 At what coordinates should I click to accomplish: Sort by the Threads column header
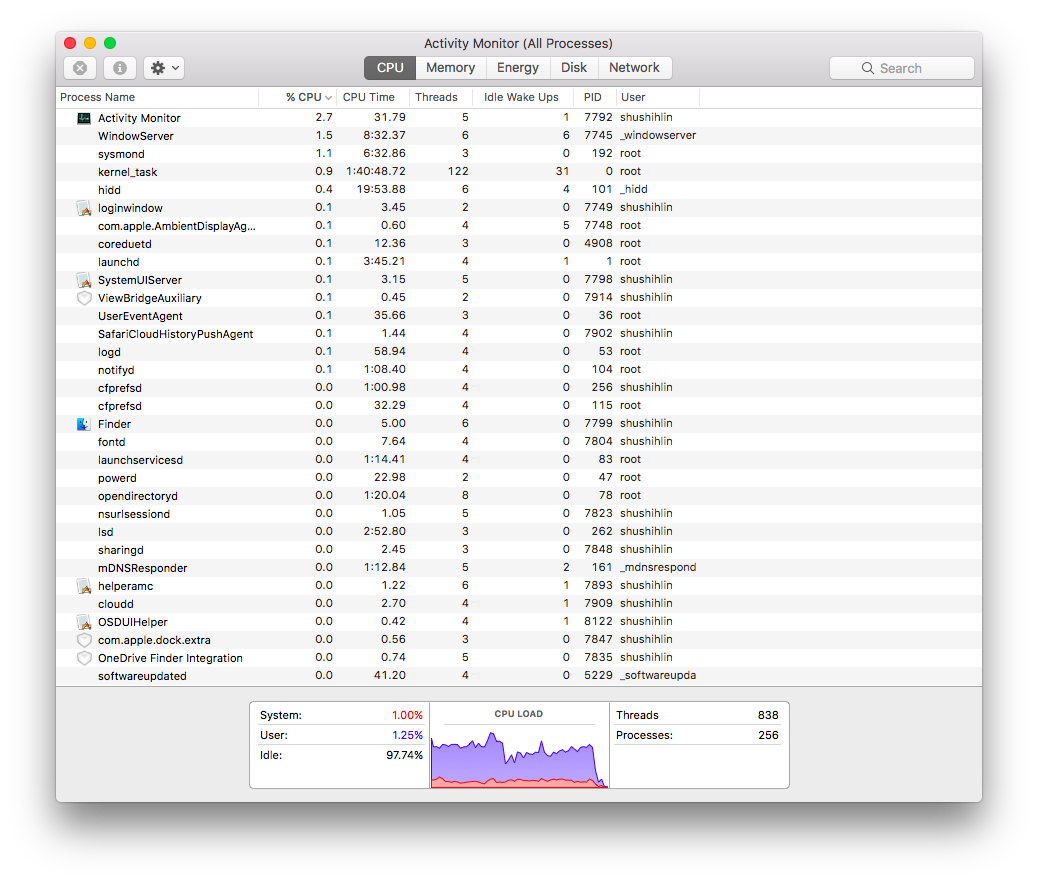pyautogui.click(x=441, y=97)
